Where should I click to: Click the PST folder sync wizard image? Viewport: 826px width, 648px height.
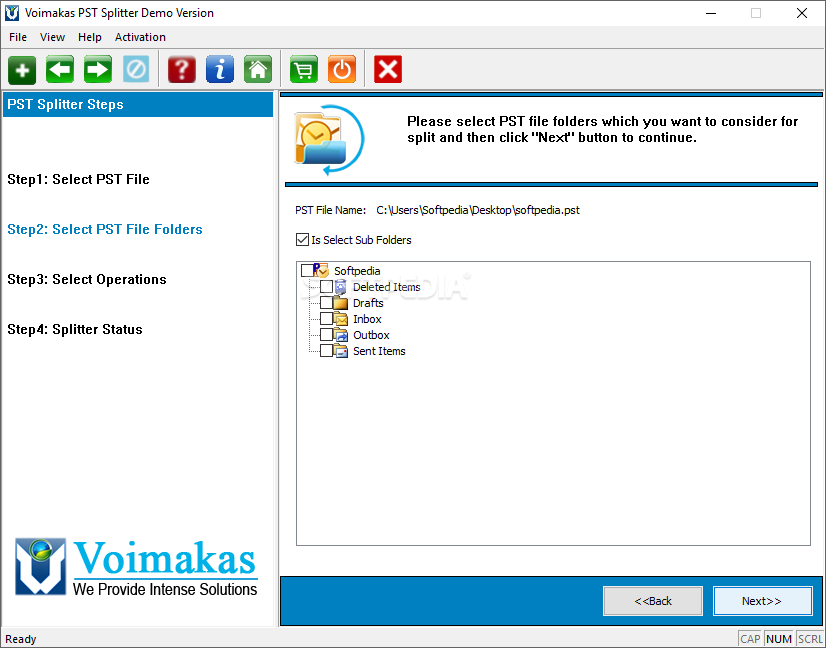(329, 140)
